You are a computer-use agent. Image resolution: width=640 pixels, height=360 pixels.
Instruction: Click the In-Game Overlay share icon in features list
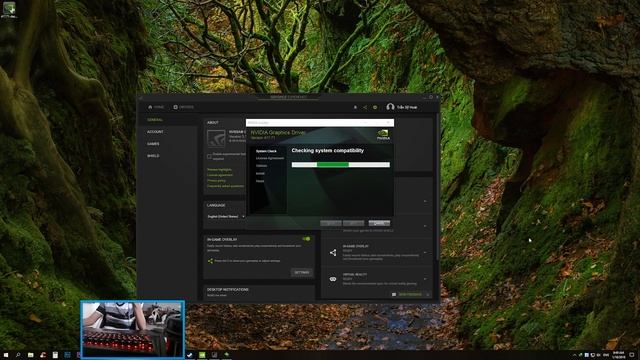pyautogui.click(x=333, y=253)
